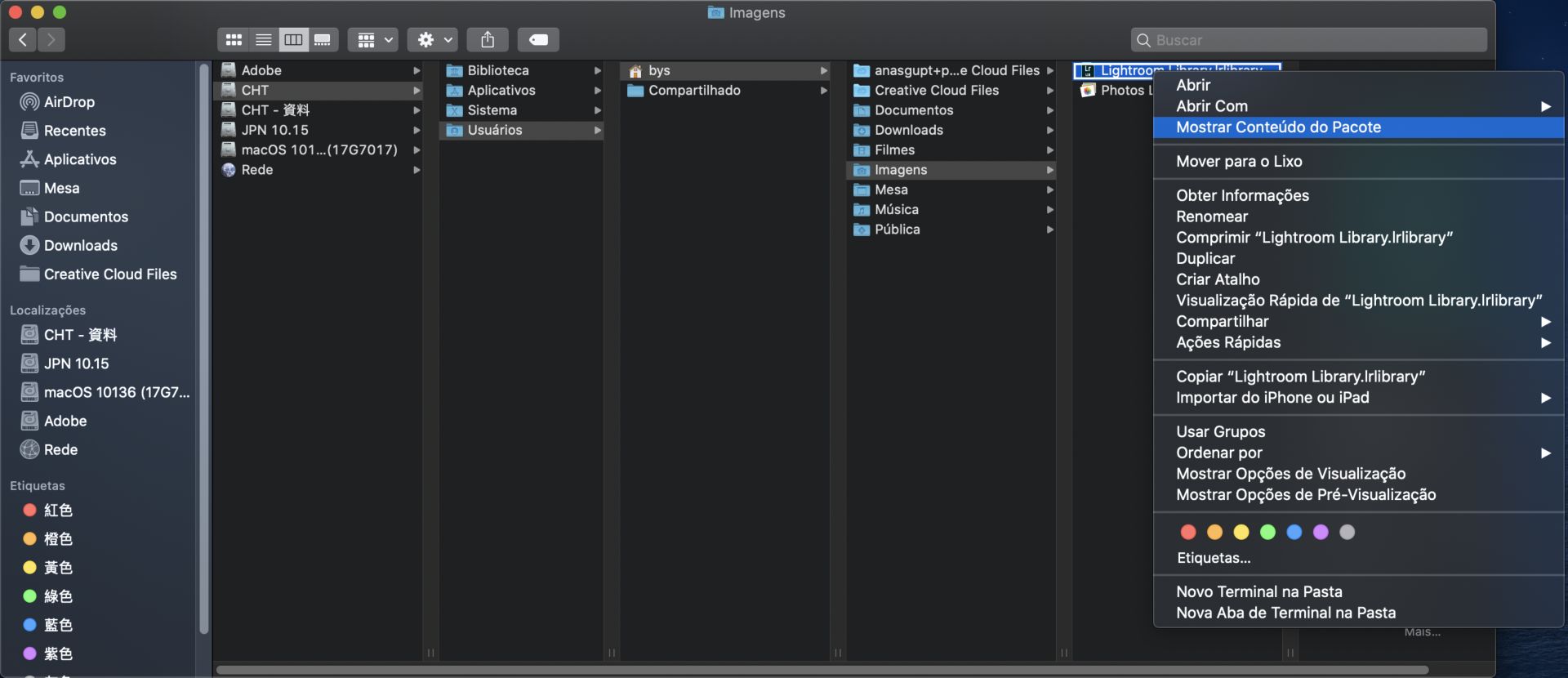
Task: Switch to icon view in the toolbar
Action: click(x=234, y=39)
